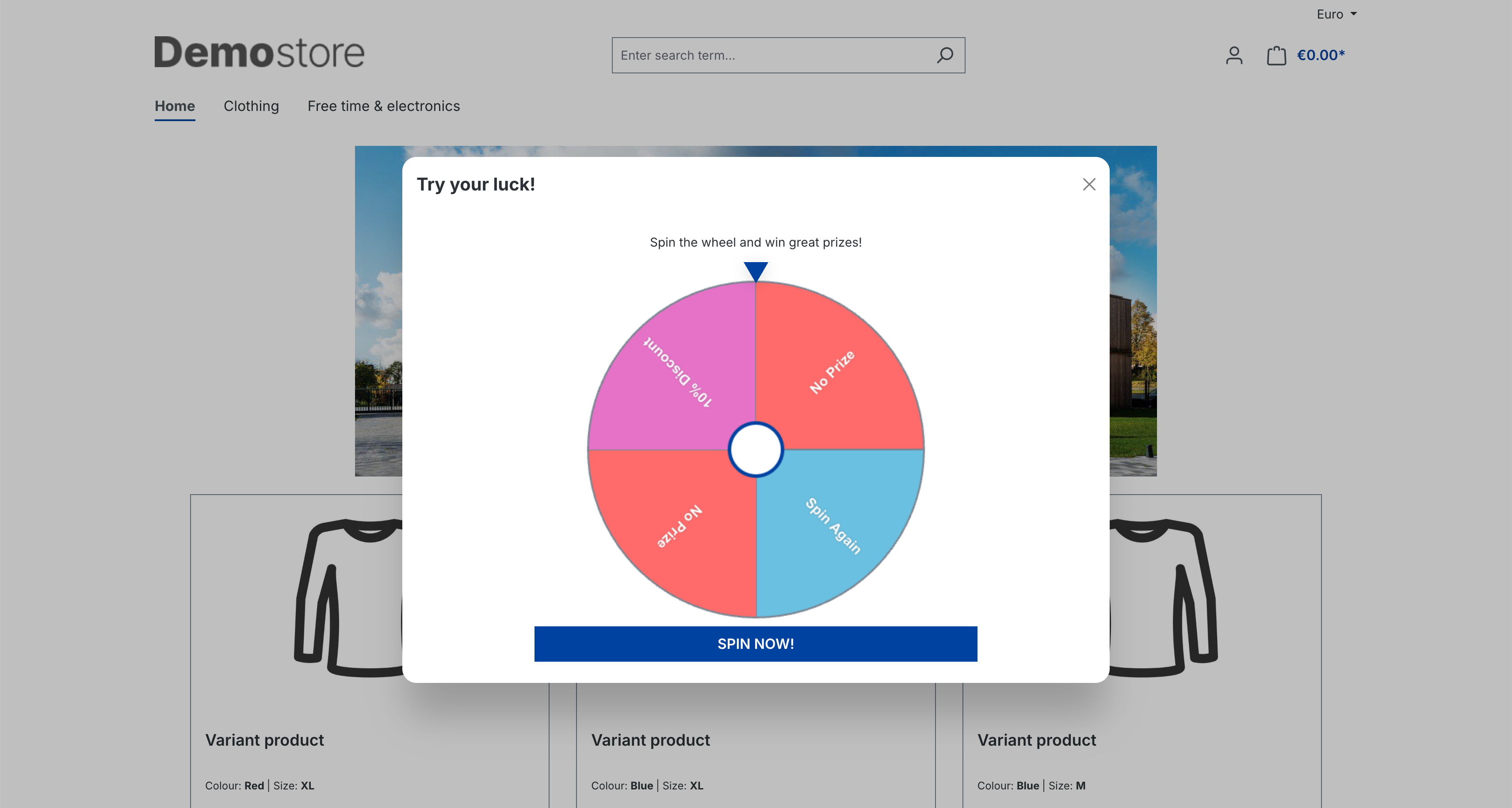The width and height of the screenshot is (1512, 808).
Task: Open the Blue M Variant product title
Action: 1037,740
